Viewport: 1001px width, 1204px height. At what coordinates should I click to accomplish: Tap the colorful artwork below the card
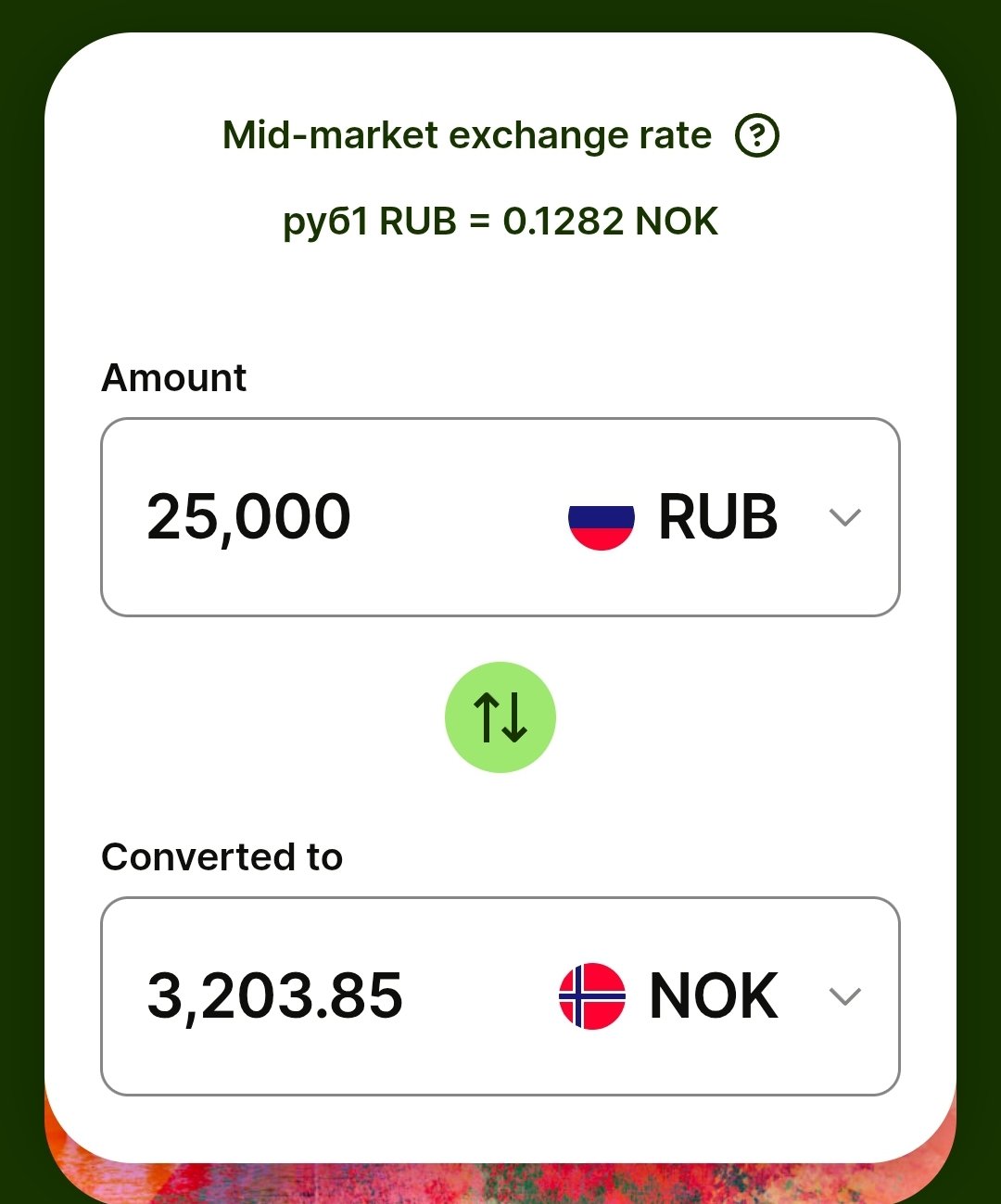pos(500,1182)
